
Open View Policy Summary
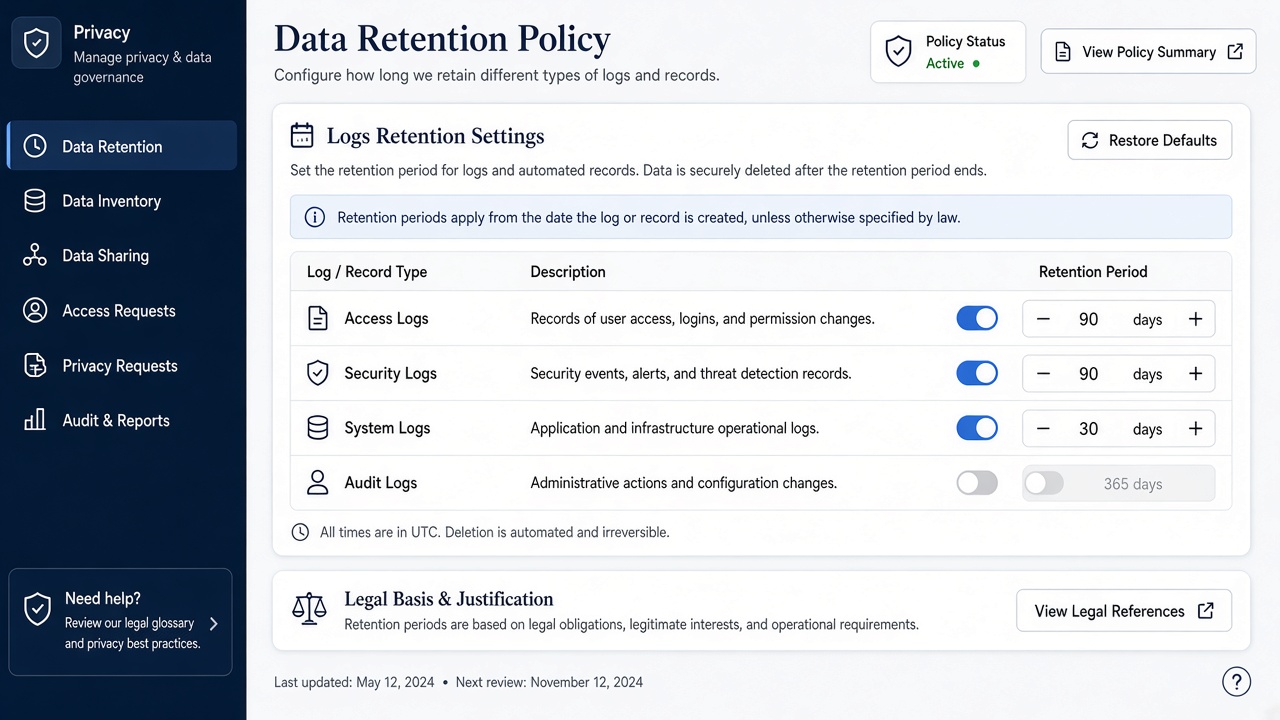pyautogui.click(x=1148, y=52)
